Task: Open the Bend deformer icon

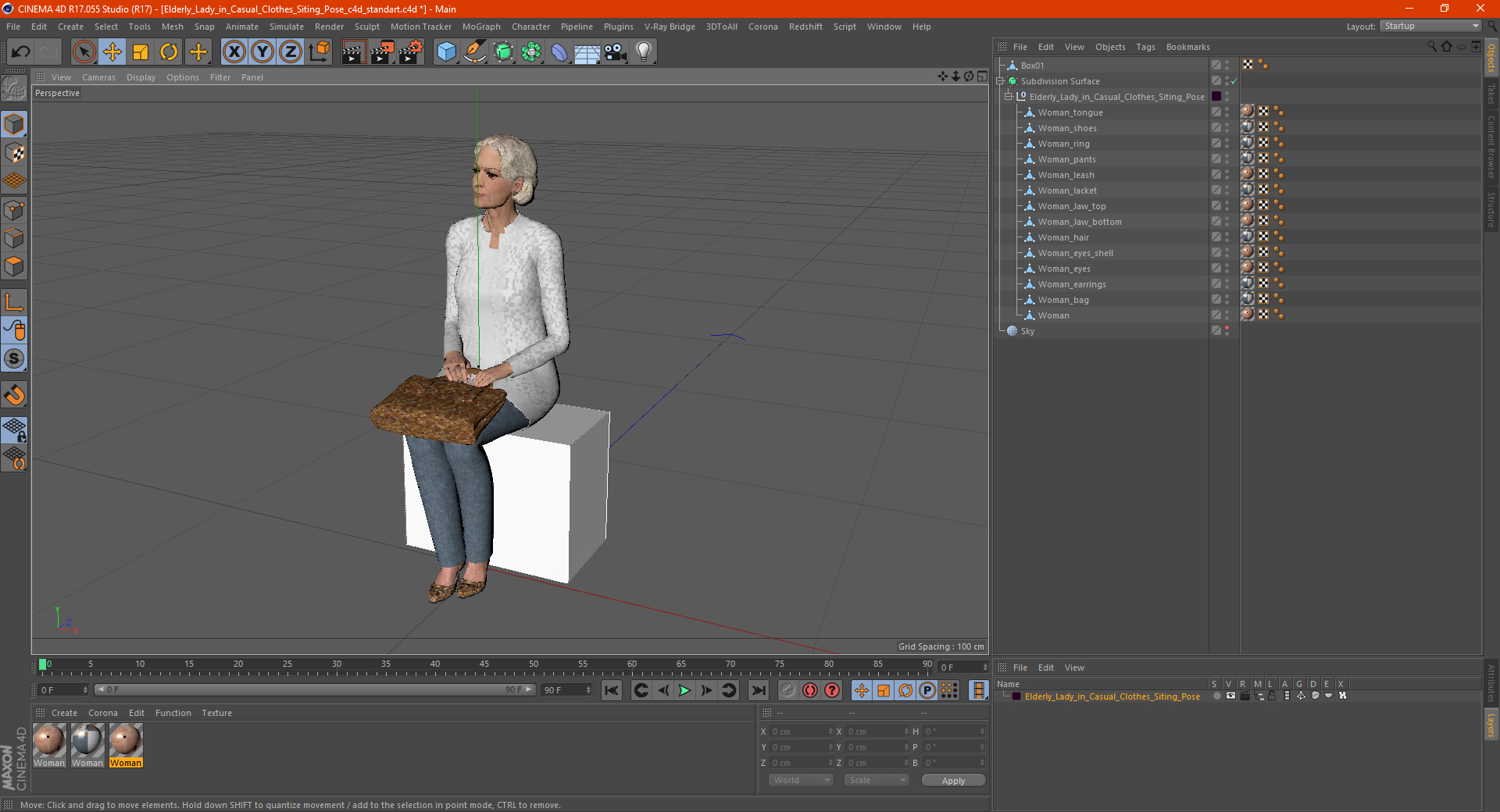Action: point(559,52)
